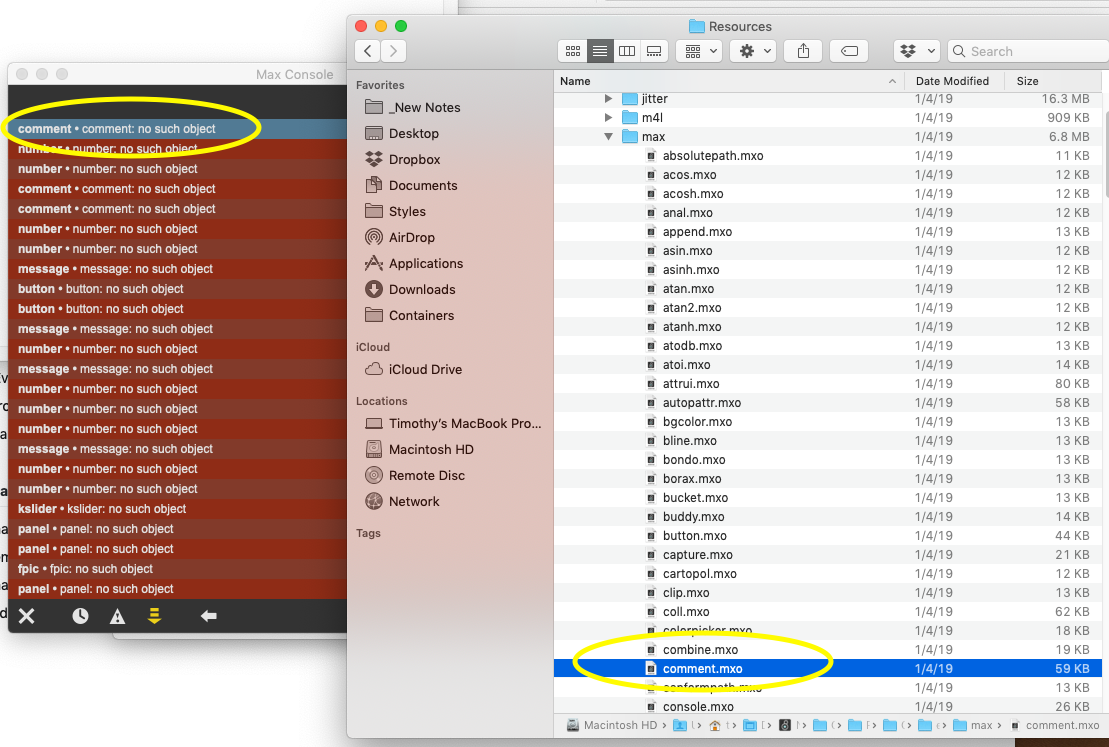The height and width of the screenshot is (747, 1109).
Task: Toggle the clock time display in Max Console
Action: (x=81, y=616)
